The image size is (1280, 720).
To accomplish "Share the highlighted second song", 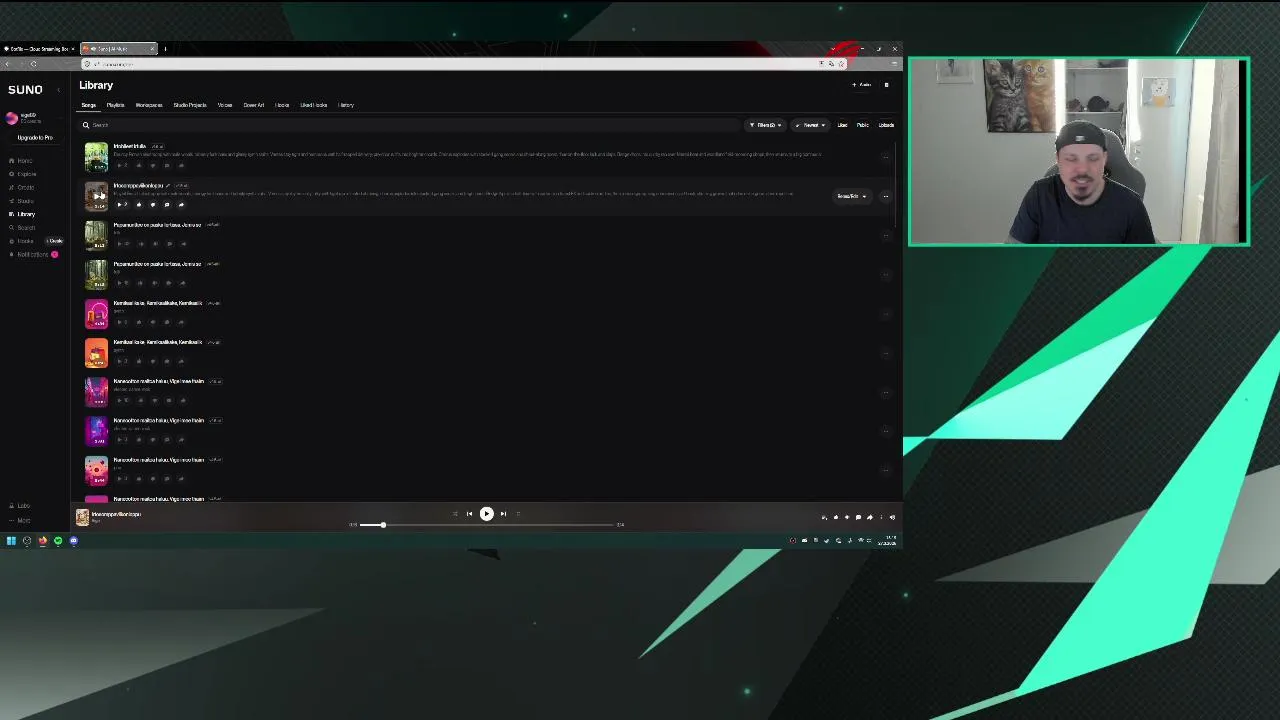I will tap(181, 205).
